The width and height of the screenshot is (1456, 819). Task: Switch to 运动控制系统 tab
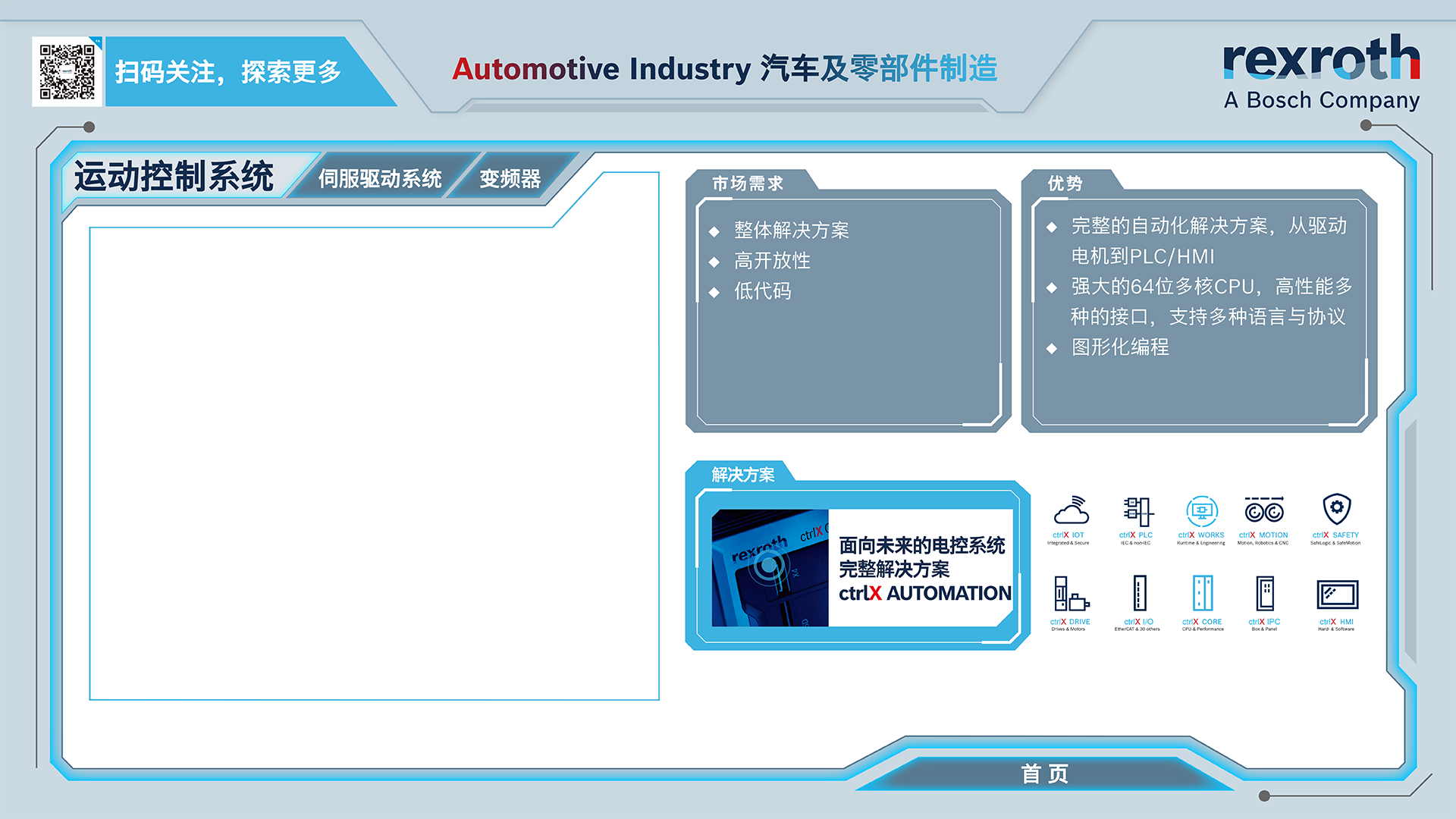[x=174, y=177]
